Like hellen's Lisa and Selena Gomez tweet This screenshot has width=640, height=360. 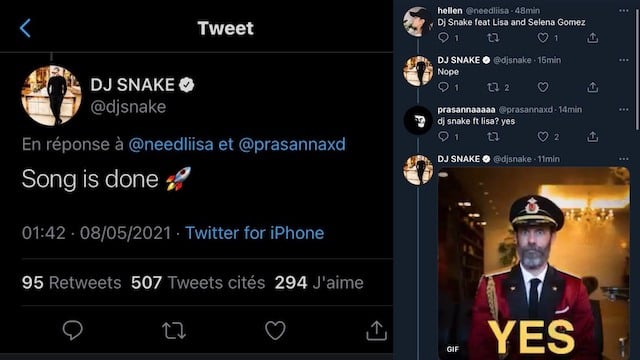pos(543,38)
